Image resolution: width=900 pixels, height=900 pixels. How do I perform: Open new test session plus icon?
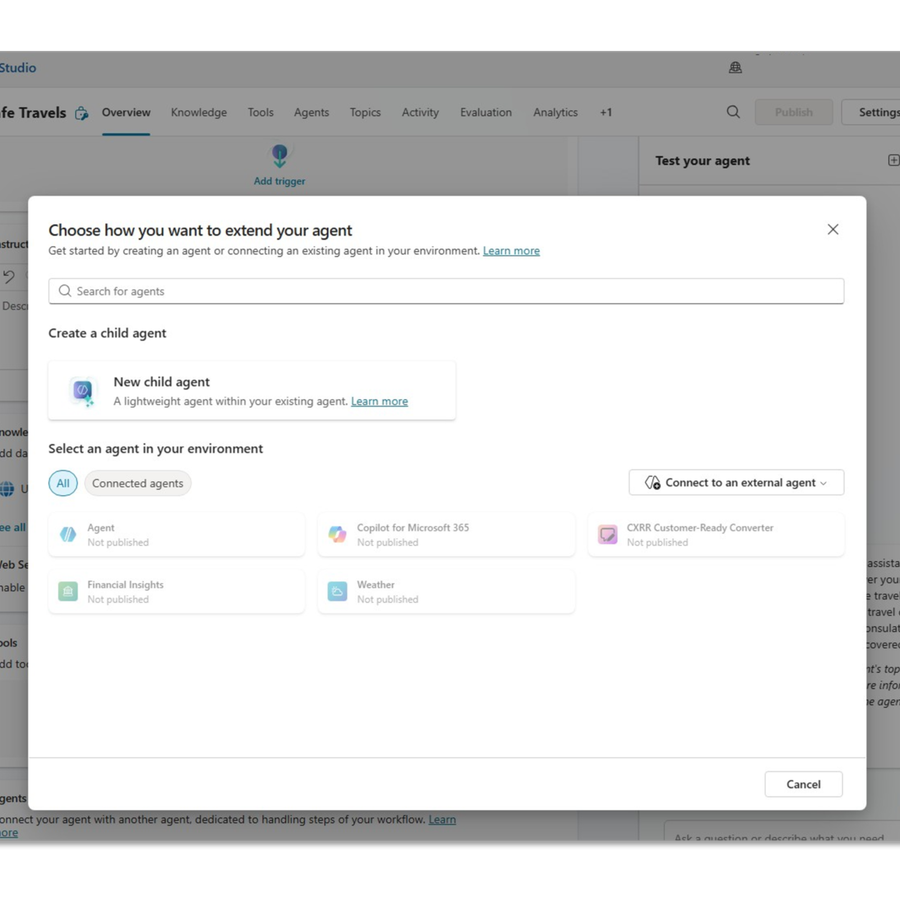(893, 161)
